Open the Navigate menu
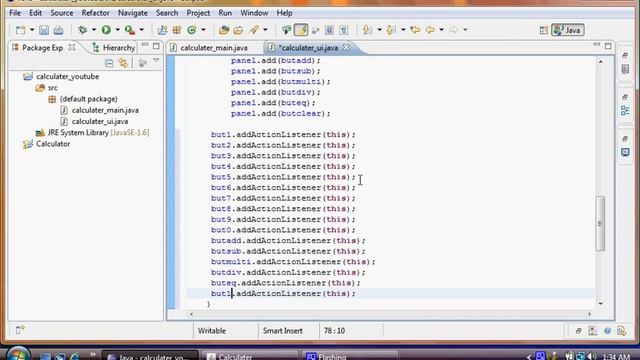This screenshot has height=360, width=640. click(x=133, y=13)
